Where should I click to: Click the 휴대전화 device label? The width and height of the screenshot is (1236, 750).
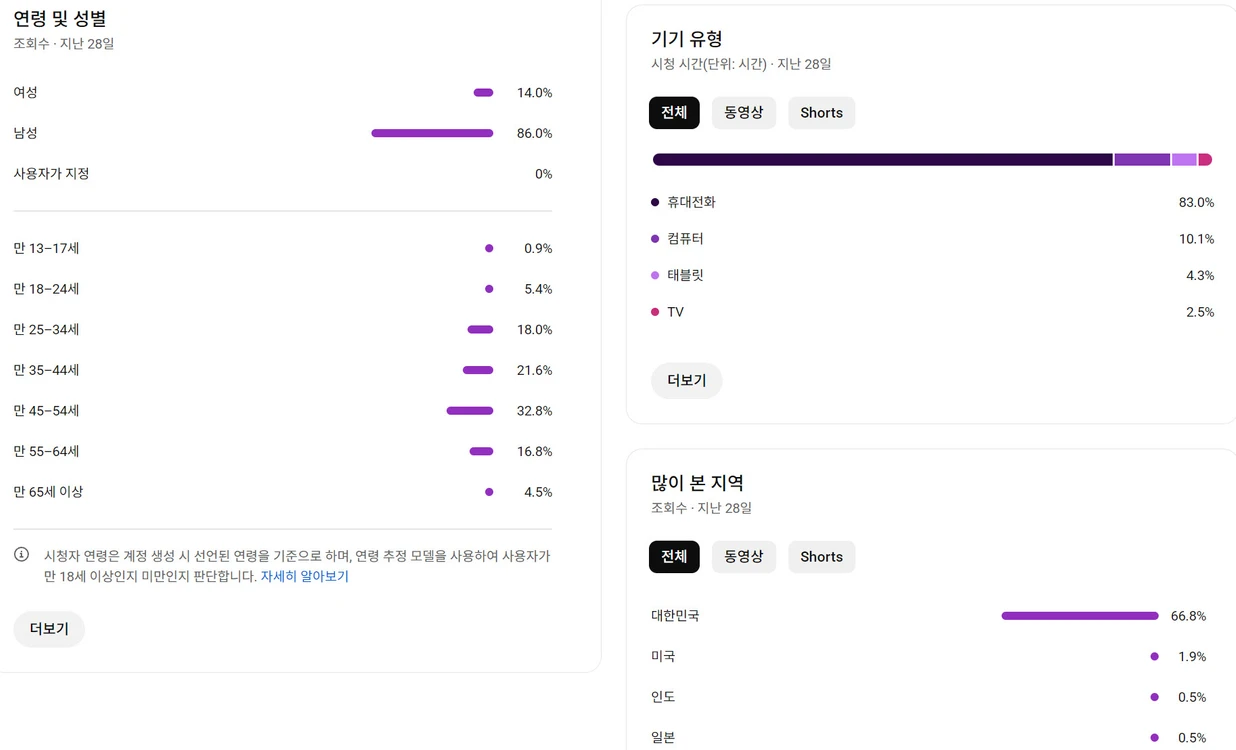pyautogui.click(x=691, y=202)
